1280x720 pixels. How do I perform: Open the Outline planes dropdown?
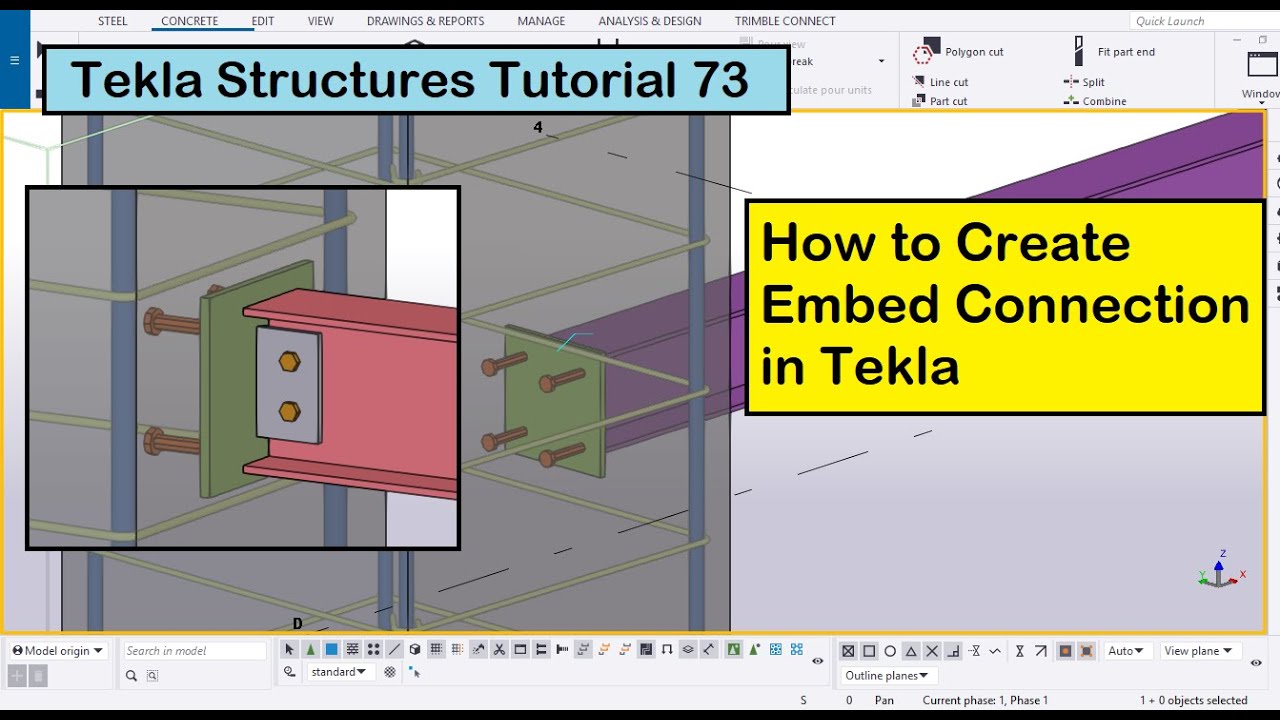point(889,676)
